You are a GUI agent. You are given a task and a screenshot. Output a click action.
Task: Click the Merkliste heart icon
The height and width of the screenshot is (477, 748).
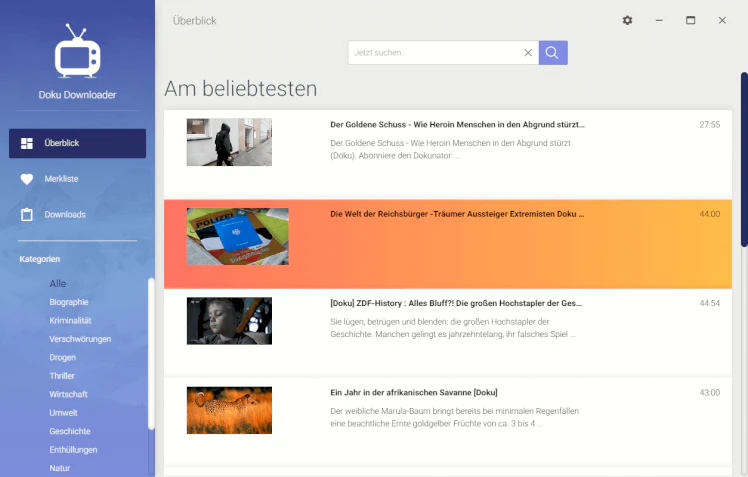click(27, 179)
